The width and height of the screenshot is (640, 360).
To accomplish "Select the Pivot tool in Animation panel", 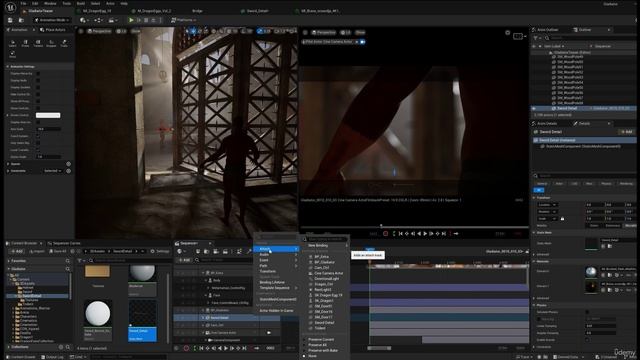I will point(12,54).
